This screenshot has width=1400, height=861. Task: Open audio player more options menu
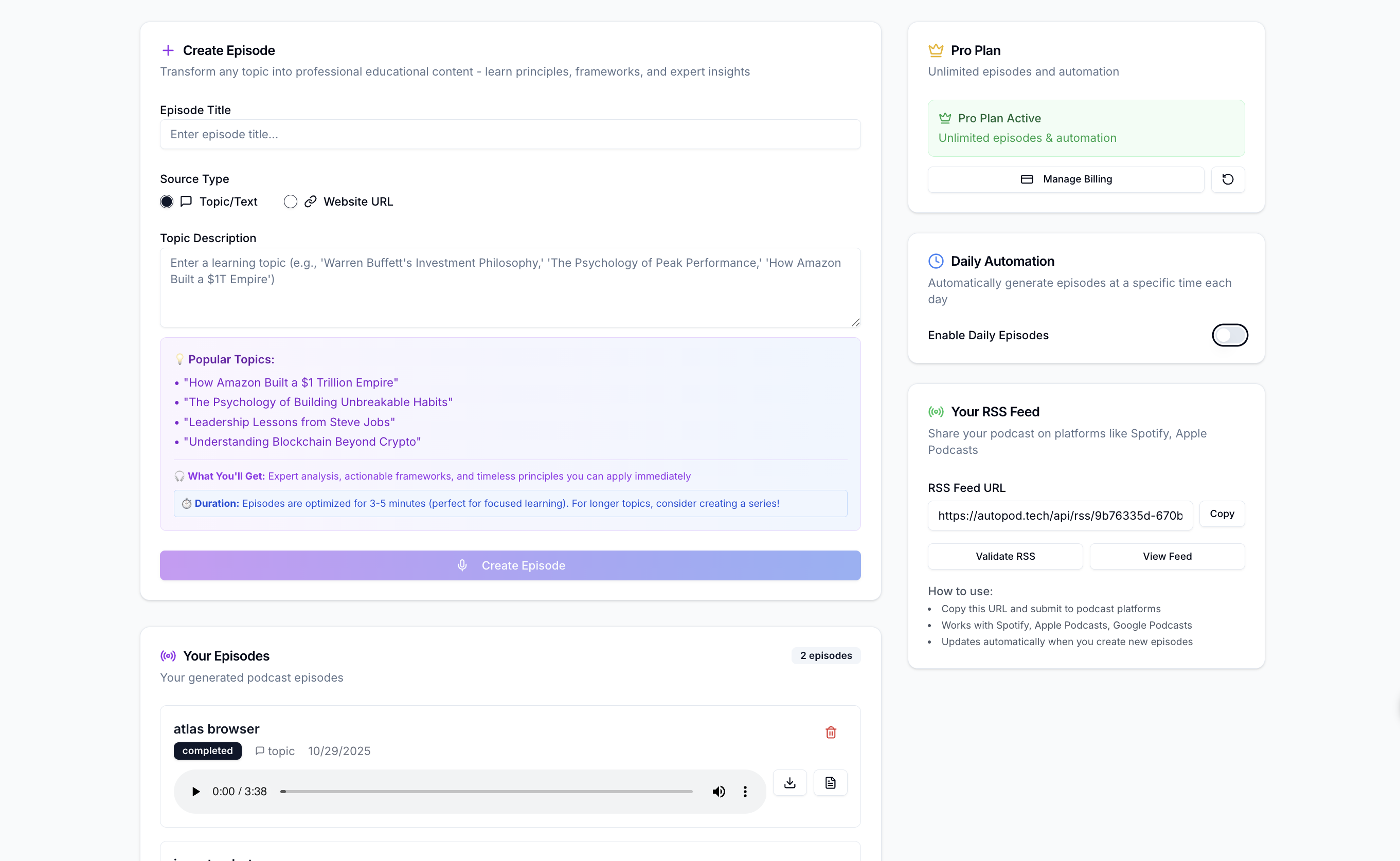745,792
